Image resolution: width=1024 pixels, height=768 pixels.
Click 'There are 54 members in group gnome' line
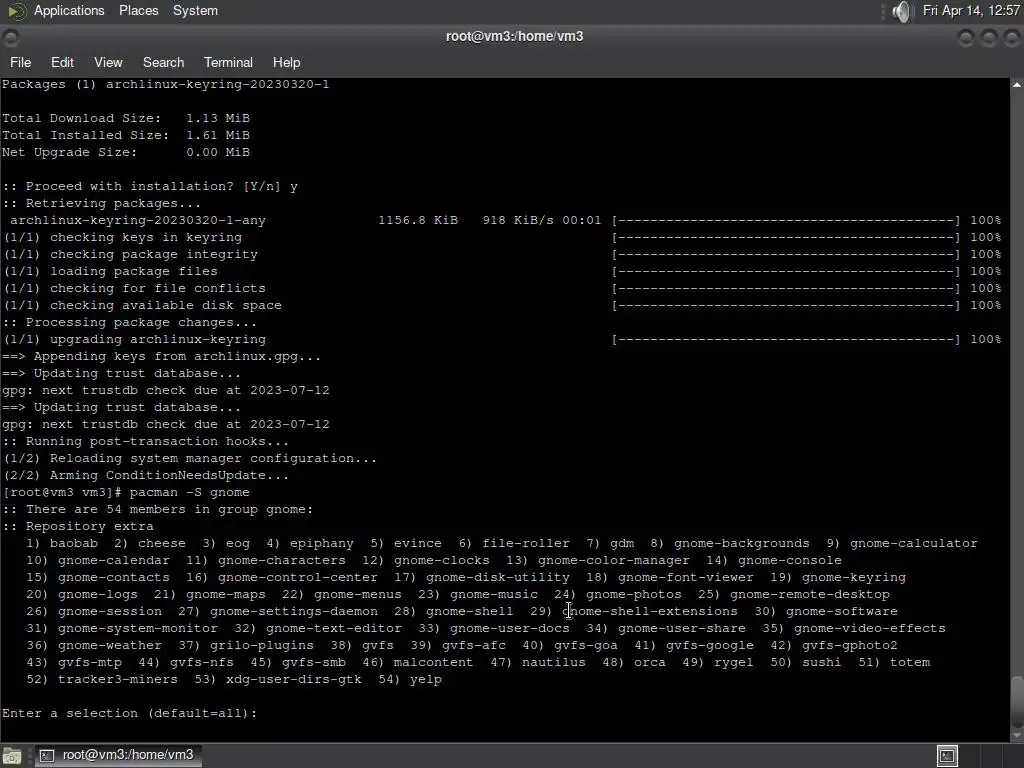pyautogui.click(x=157, y=509)
